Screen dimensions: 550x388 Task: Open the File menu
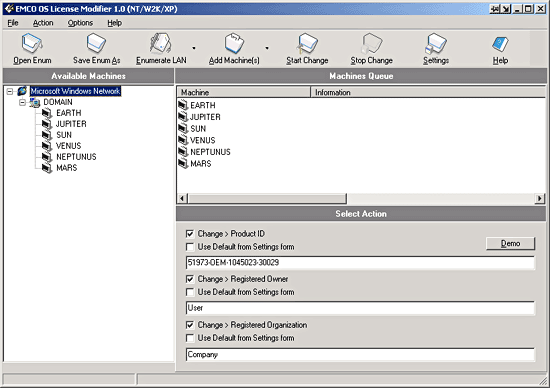pyautogui.click(x=13, y=23)
